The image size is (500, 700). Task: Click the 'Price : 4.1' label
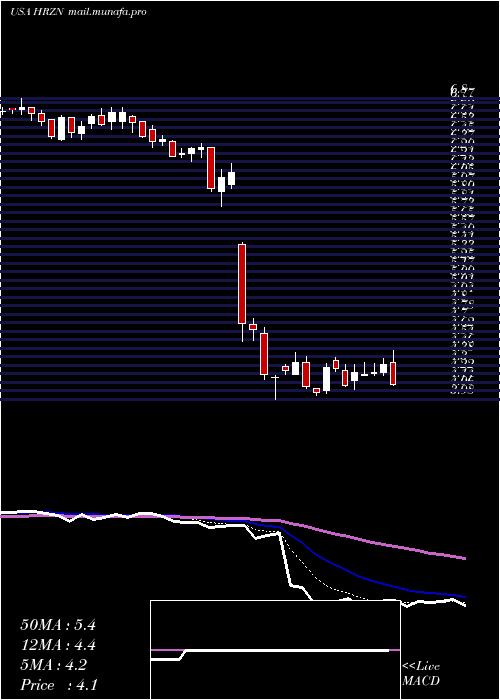59,685
